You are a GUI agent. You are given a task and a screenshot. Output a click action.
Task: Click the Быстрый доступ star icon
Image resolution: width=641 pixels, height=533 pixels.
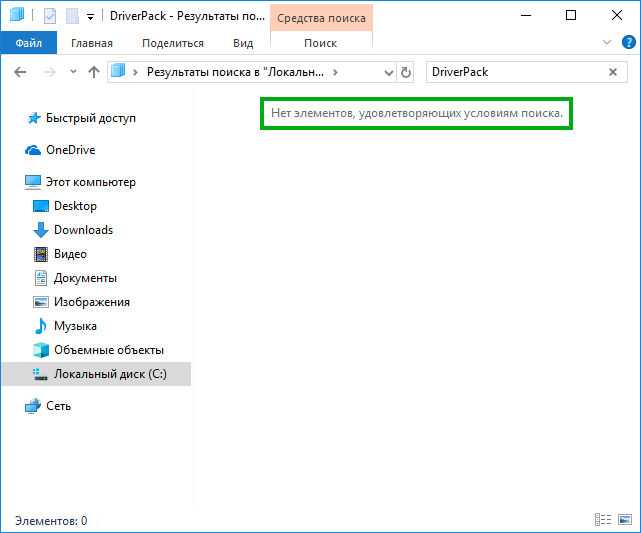pyautogui.click(x=34, y=118)
